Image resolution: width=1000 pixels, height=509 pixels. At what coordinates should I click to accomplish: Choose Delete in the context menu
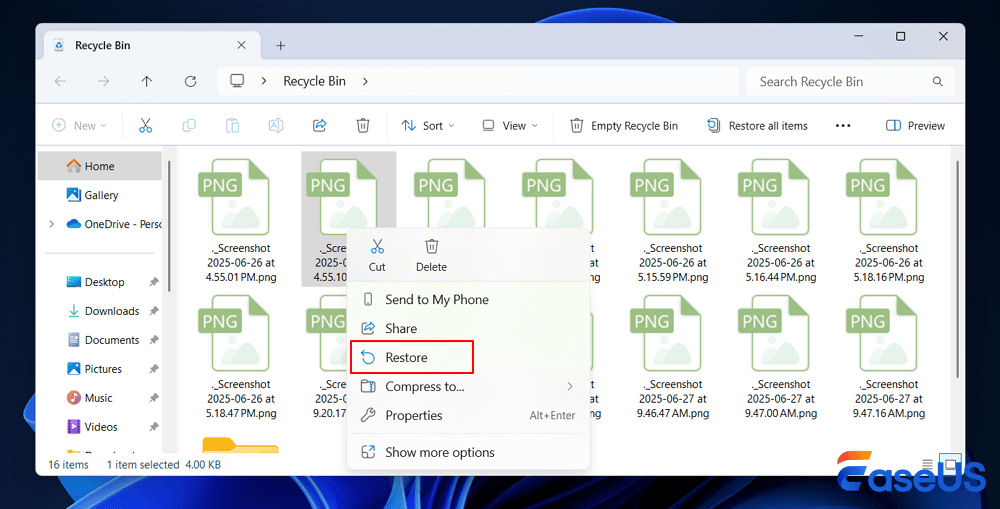[x=431, y=255]
